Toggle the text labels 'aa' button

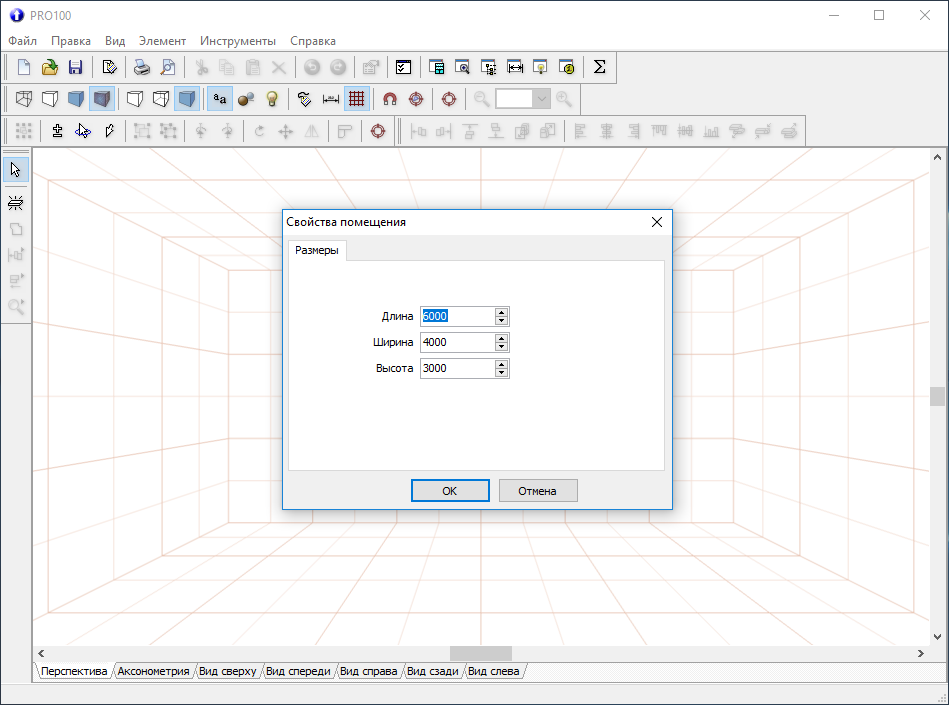(x=219, y=99)
